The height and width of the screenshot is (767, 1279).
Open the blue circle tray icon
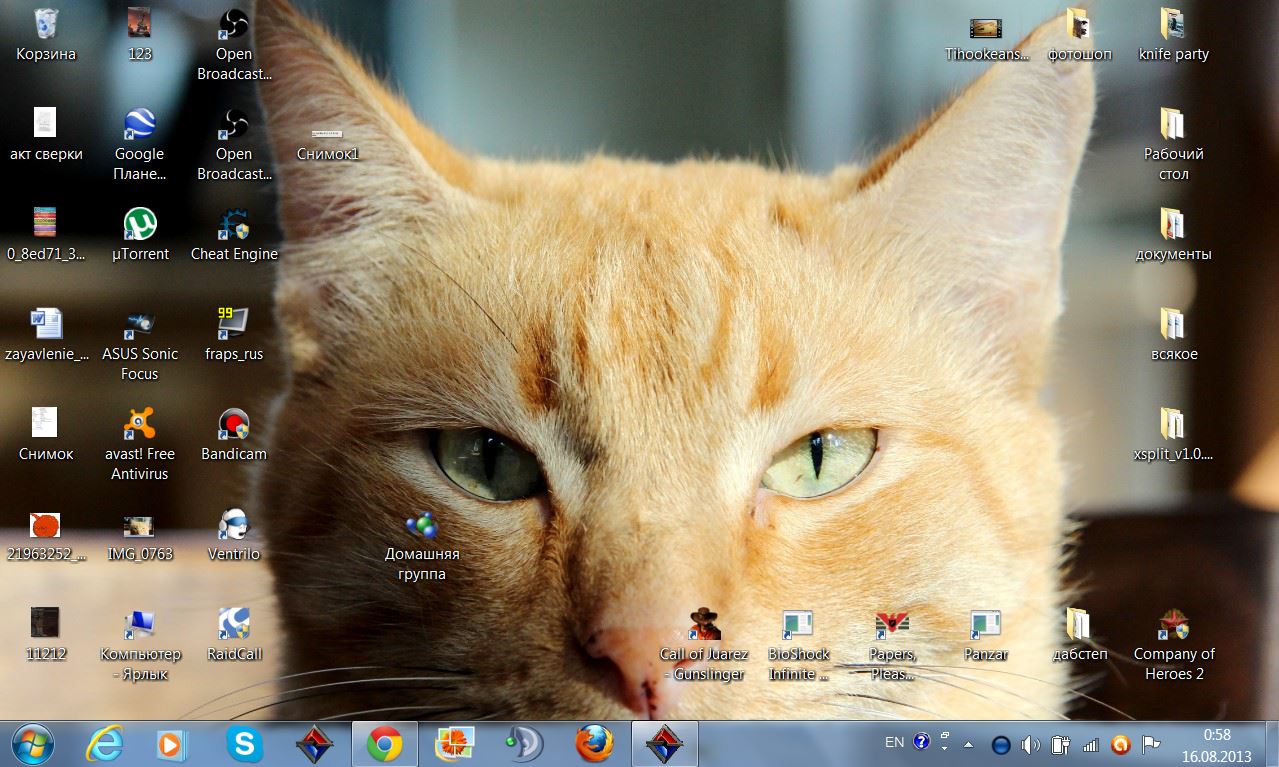pos(1000,744)
